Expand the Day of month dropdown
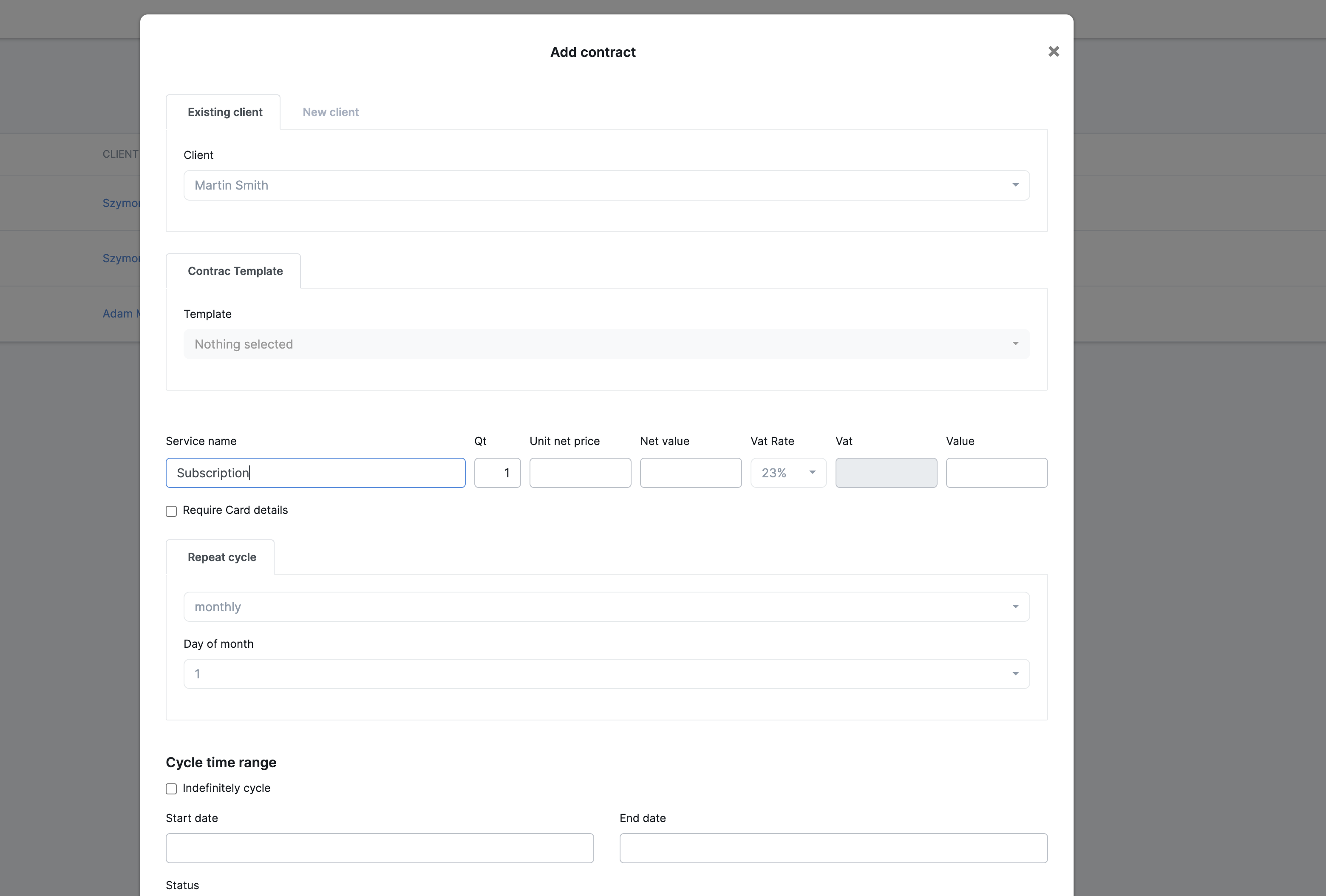1326x896 pixels. (606, 674)
